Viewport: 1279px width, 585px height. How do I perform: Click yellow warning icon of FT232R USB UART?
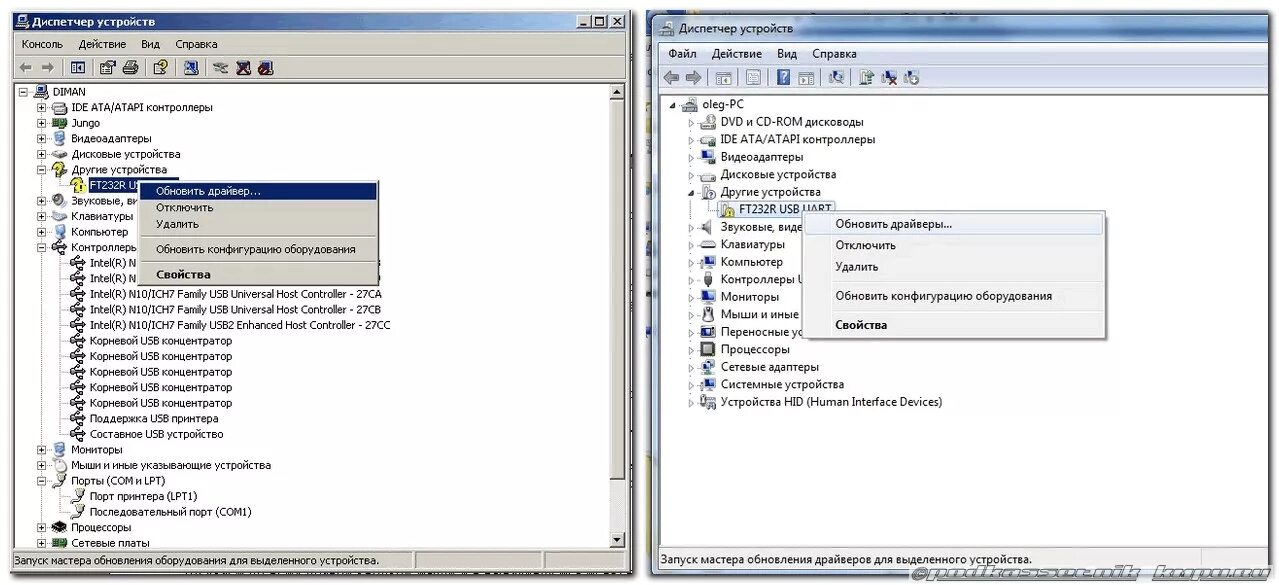coord(728,210)
